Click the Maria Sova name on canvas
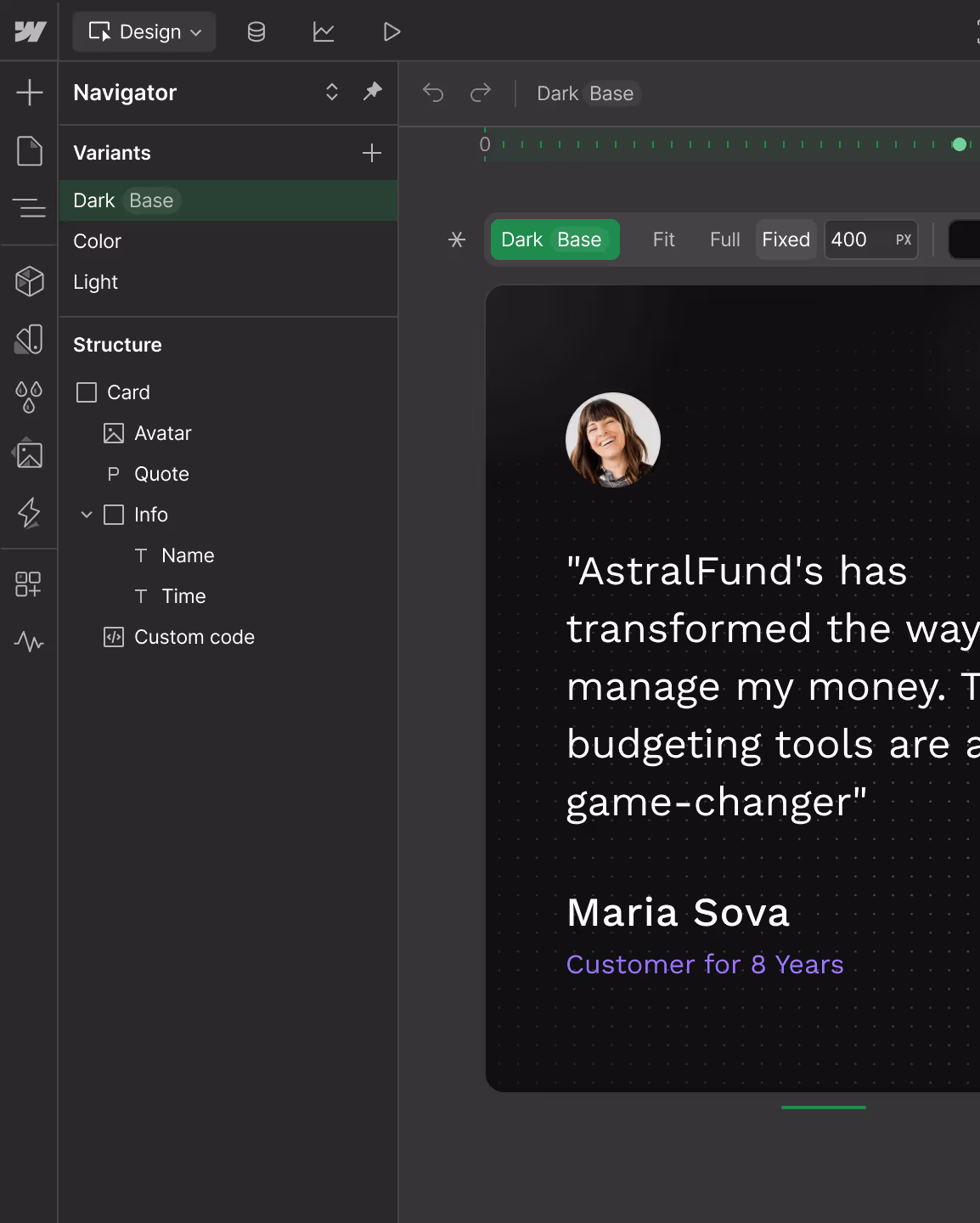 (679, 912)
